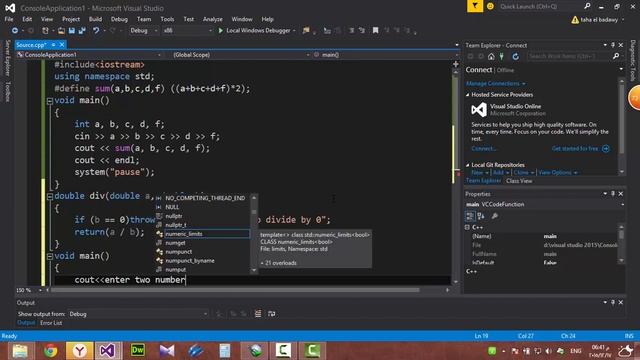This screenshot has height=360, width=640.
Task: Click the Navigate Backward toolbar icon
Action: 15,31
